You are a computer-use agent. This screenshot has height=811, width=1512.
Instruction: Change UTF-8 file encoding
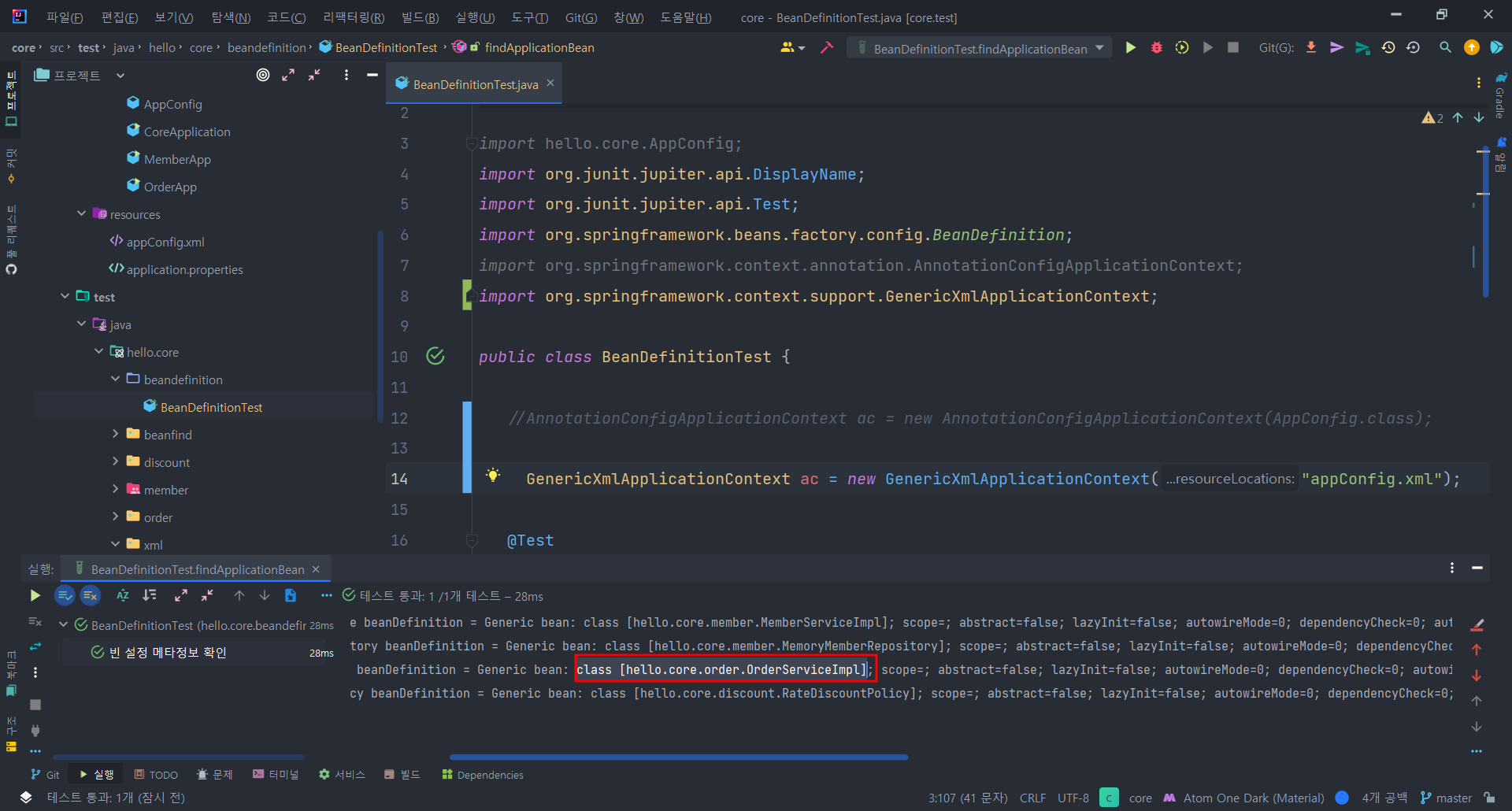[x=1073, y=798]
